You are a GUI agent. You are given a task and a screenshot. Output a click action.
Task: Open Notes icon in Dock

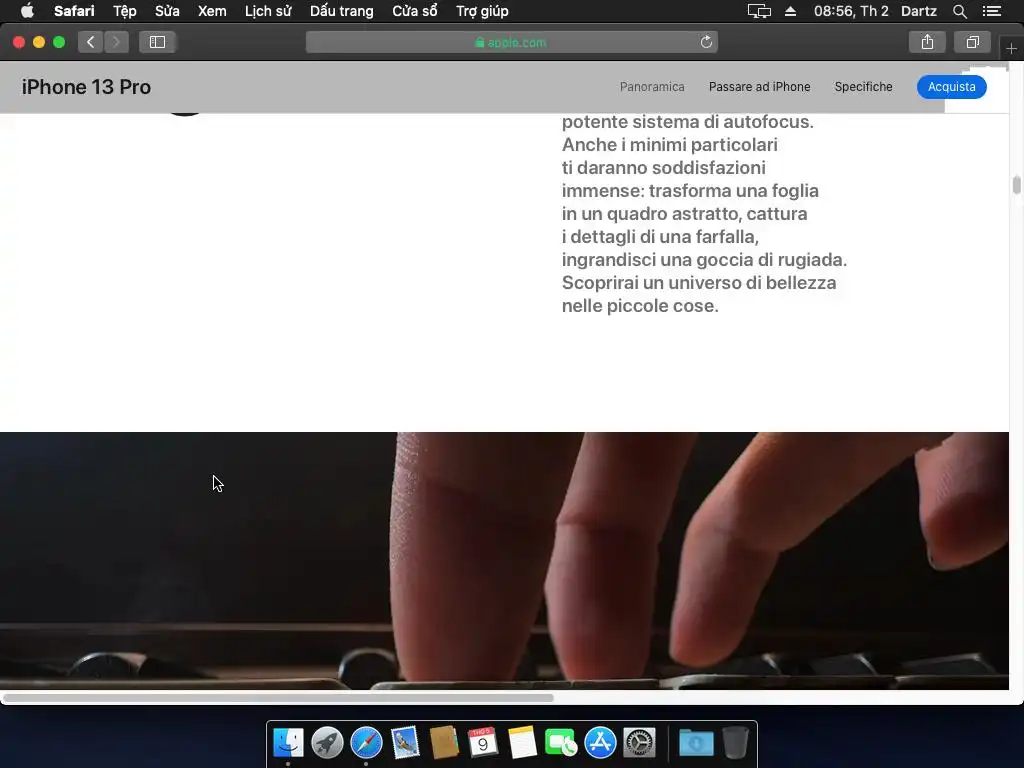click(522, 743)
